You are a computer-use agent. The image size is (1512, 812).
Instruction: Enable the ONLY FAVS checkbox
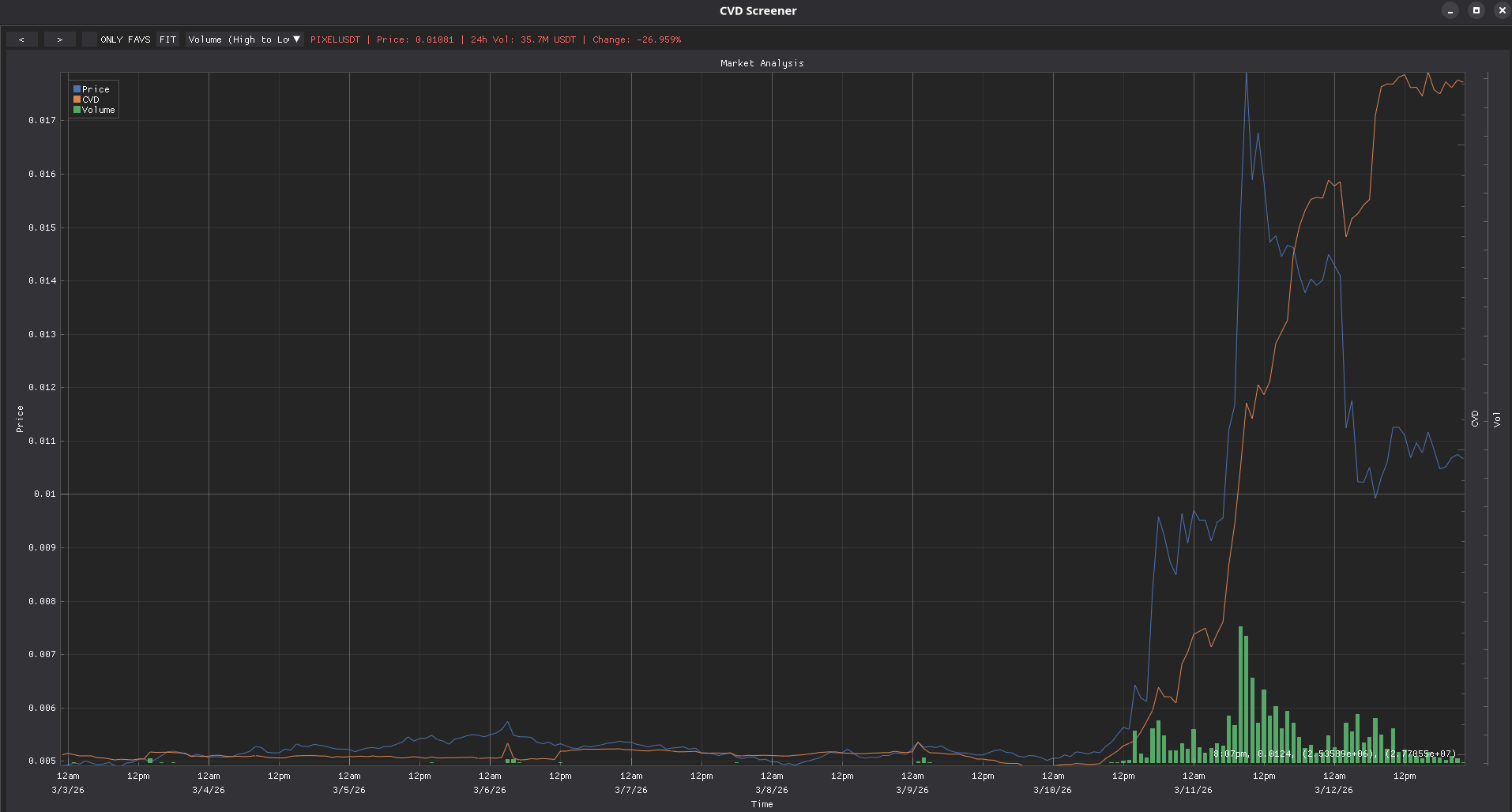(89, 39)
